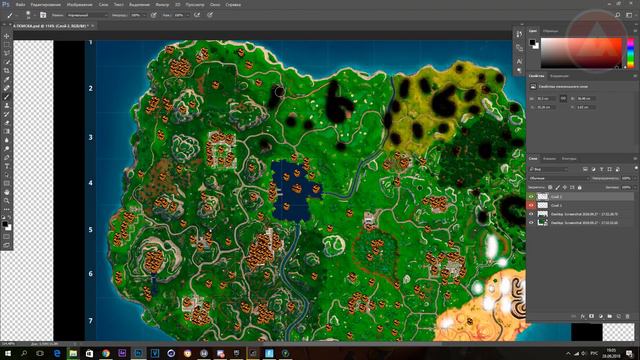The height and width of the screenshot is (360, 640).
Task: Toggle lock all padlock icon
Action: [x=580, y=188]
